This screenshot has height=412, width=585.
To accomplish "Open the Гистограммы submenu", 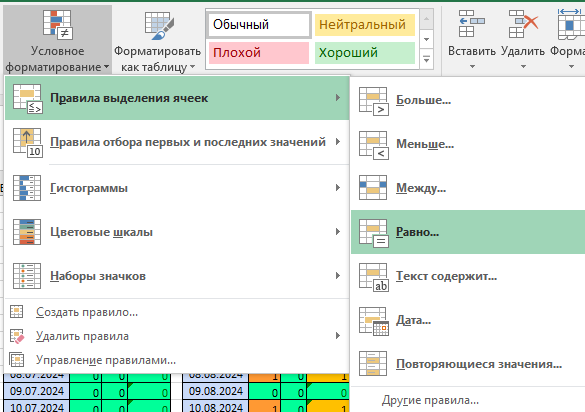I will coord(177,188).
